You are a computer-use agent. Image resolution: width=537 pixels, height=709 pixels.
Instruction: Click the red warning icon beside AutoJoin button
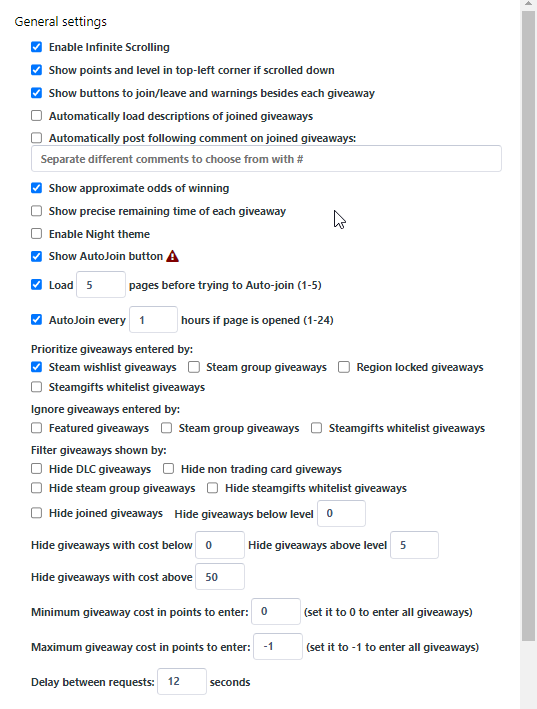click(x=172, y=256)
